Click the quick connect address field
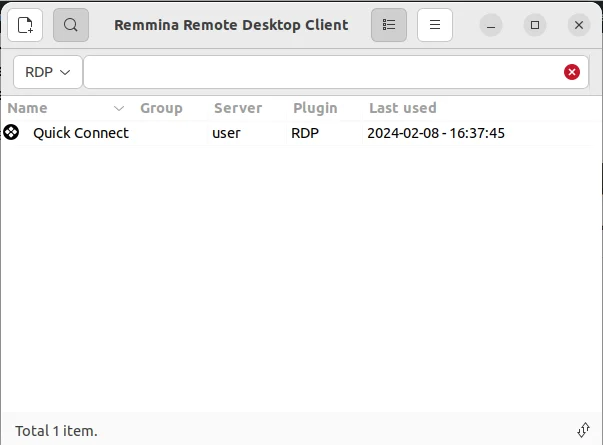Screen dimensions: 603x445 tap(320, 72)
